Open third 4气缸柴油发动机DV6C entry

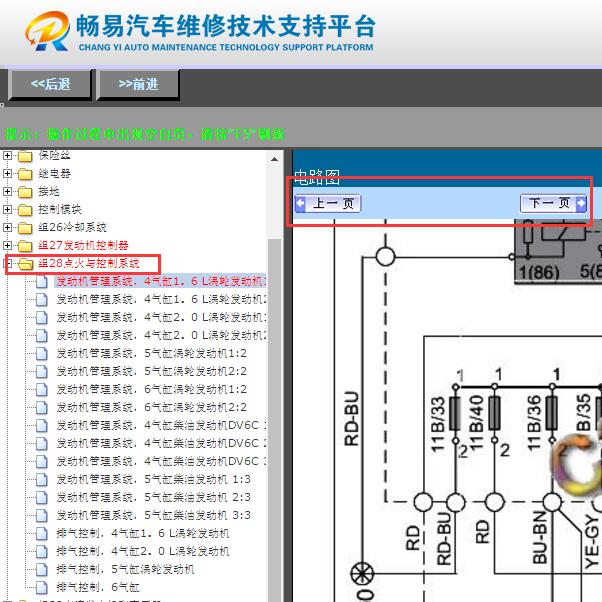point(161,461)
